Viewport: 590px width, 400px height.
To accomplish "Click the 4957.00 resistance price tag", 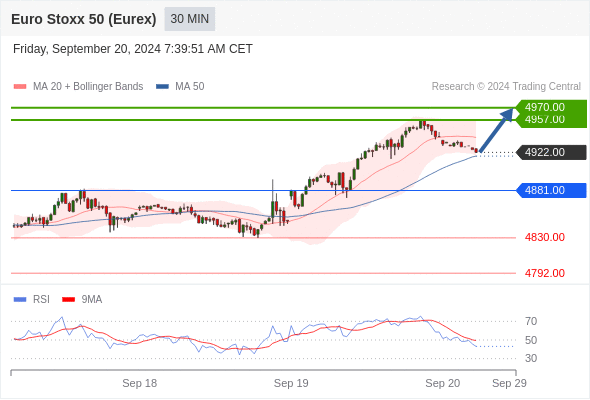I will point(551,120).
